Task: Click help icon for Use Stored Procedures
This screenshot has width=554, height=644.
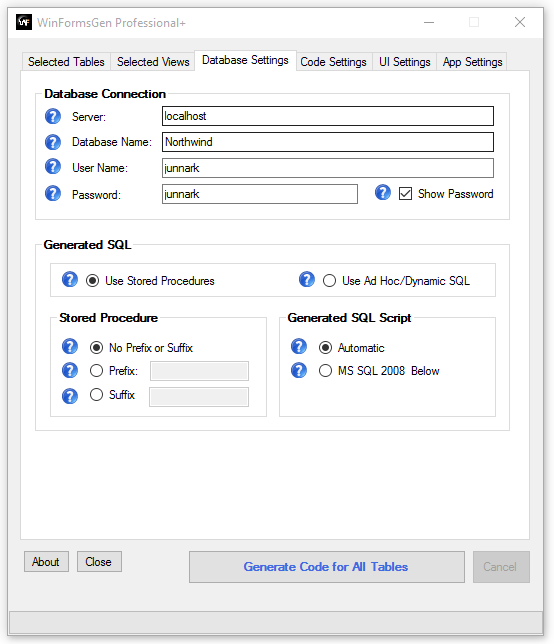Action: point(70,279)
